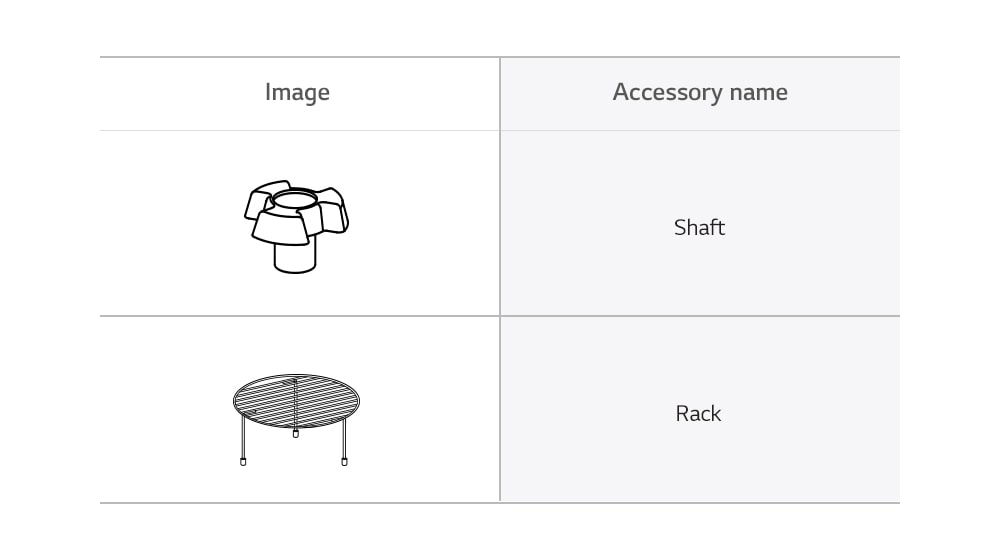Click the shaft accessory illustration
Viewport: 1000px width, 560px height.
[296, 226]
